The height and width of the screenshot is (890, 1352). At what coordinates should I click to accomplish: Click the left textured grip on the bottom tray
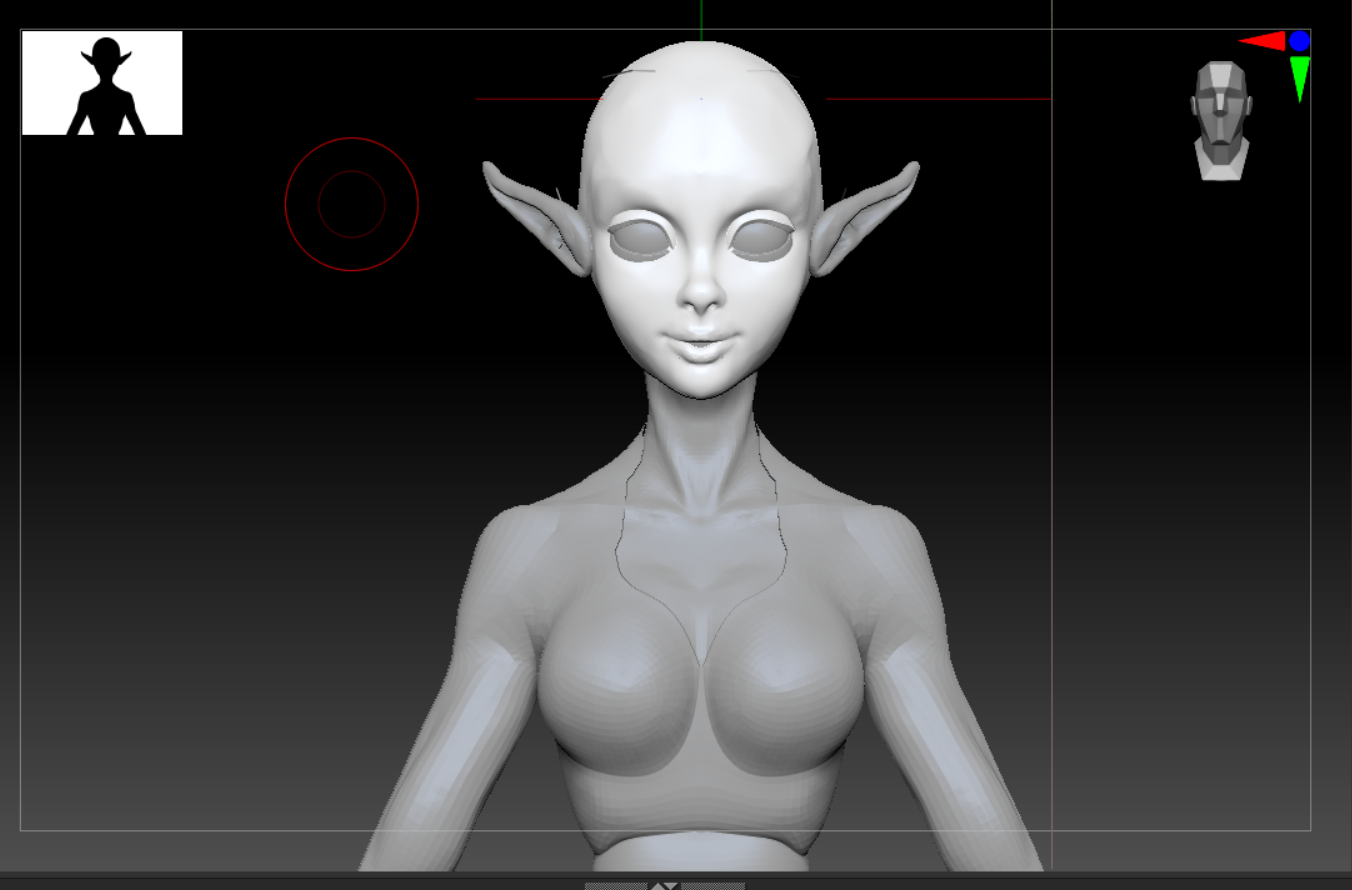(x=615, y=886)
